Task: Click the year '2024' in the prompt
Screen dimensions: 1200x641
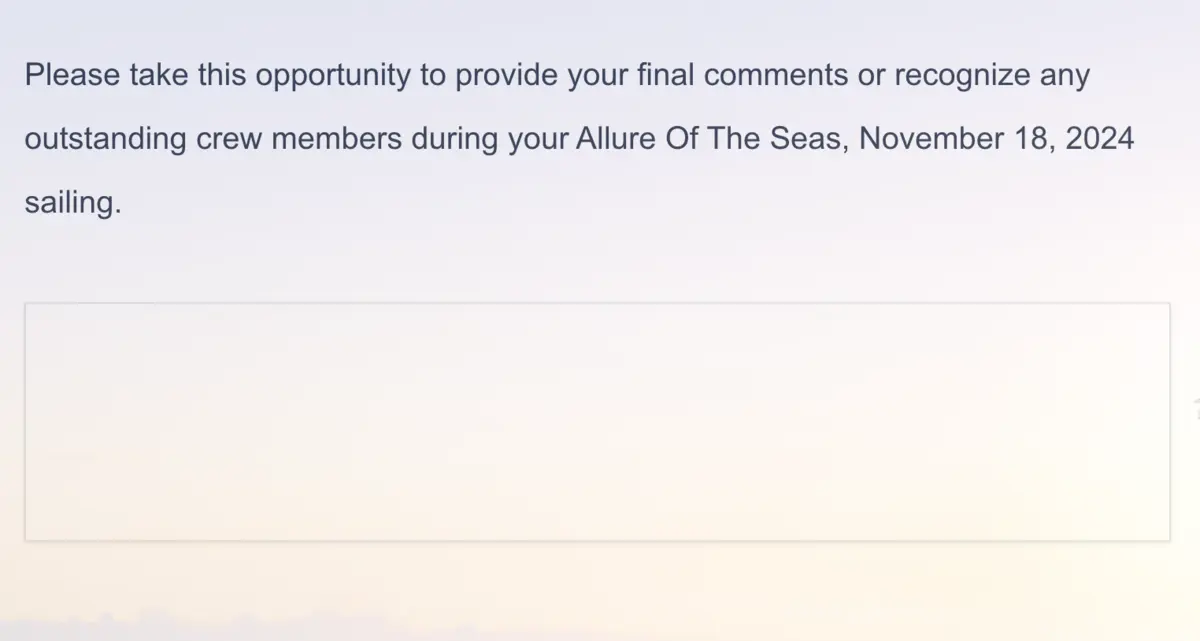Action: point(1099,139)
